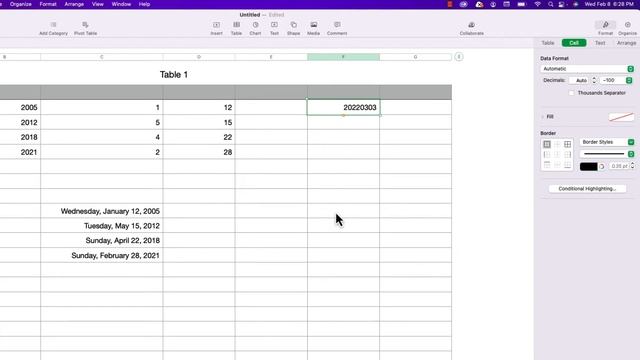Open the border line style dropdown
Screen dimensions: 640x360
pos(607,154)
